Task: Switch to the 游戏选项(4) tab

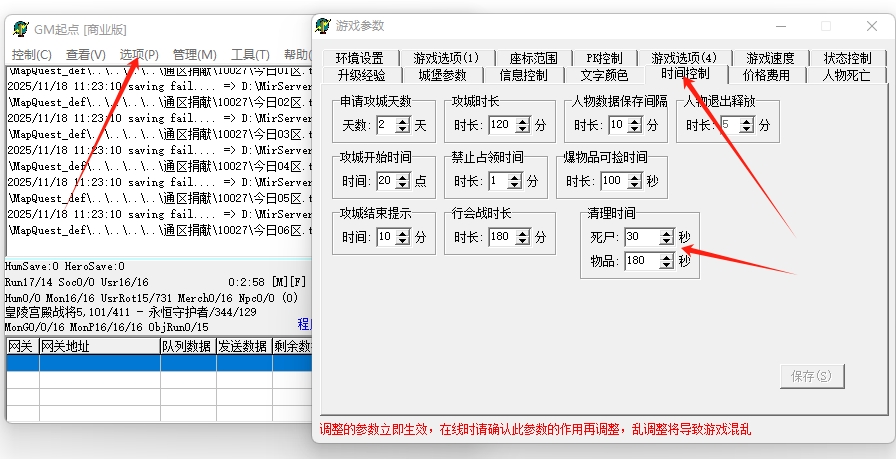Action: tap(684, 58)
